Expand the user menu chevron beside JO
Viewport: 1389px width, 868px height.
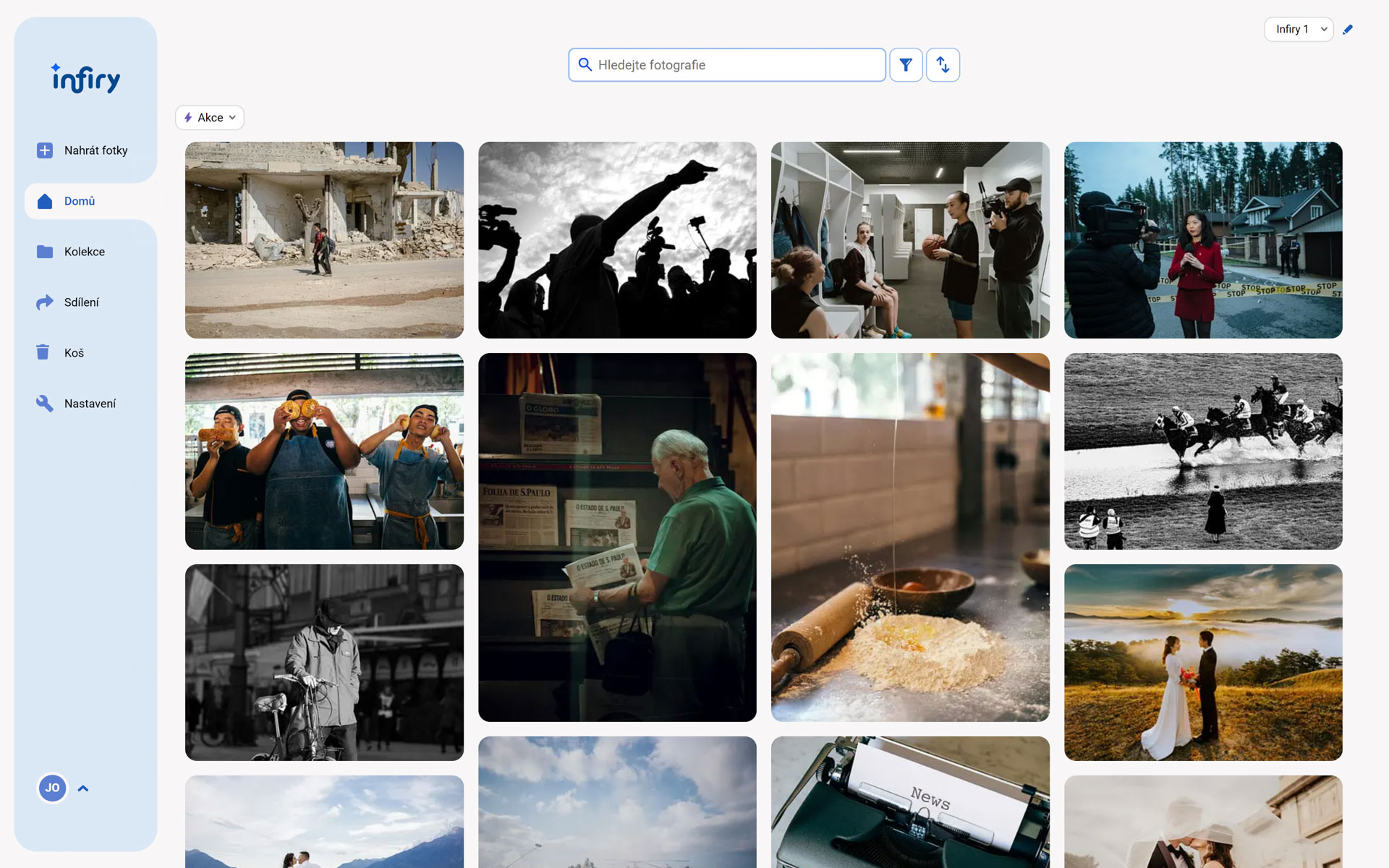pyautogui.click(x=83, y=788)
